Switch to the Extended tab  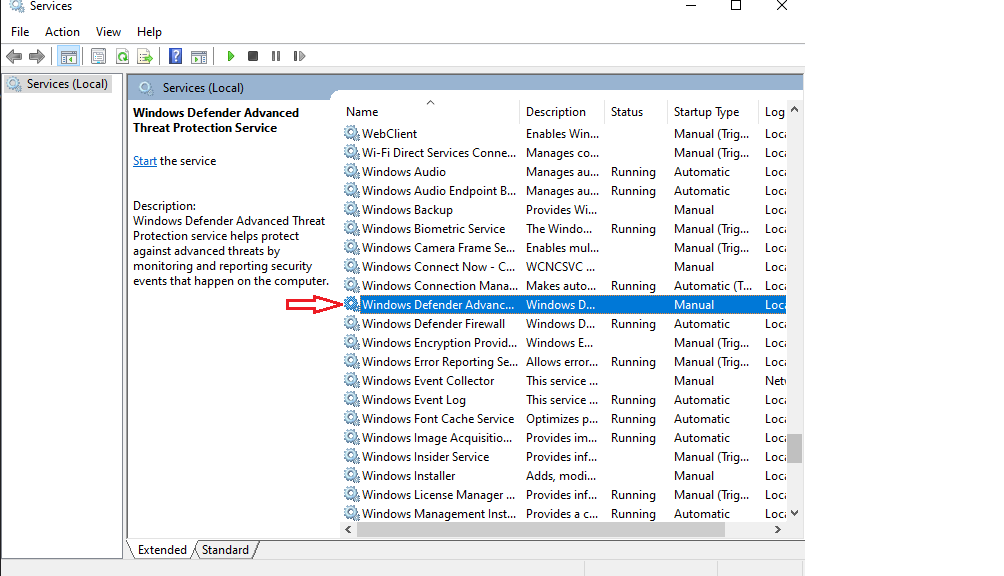[162, 550]
